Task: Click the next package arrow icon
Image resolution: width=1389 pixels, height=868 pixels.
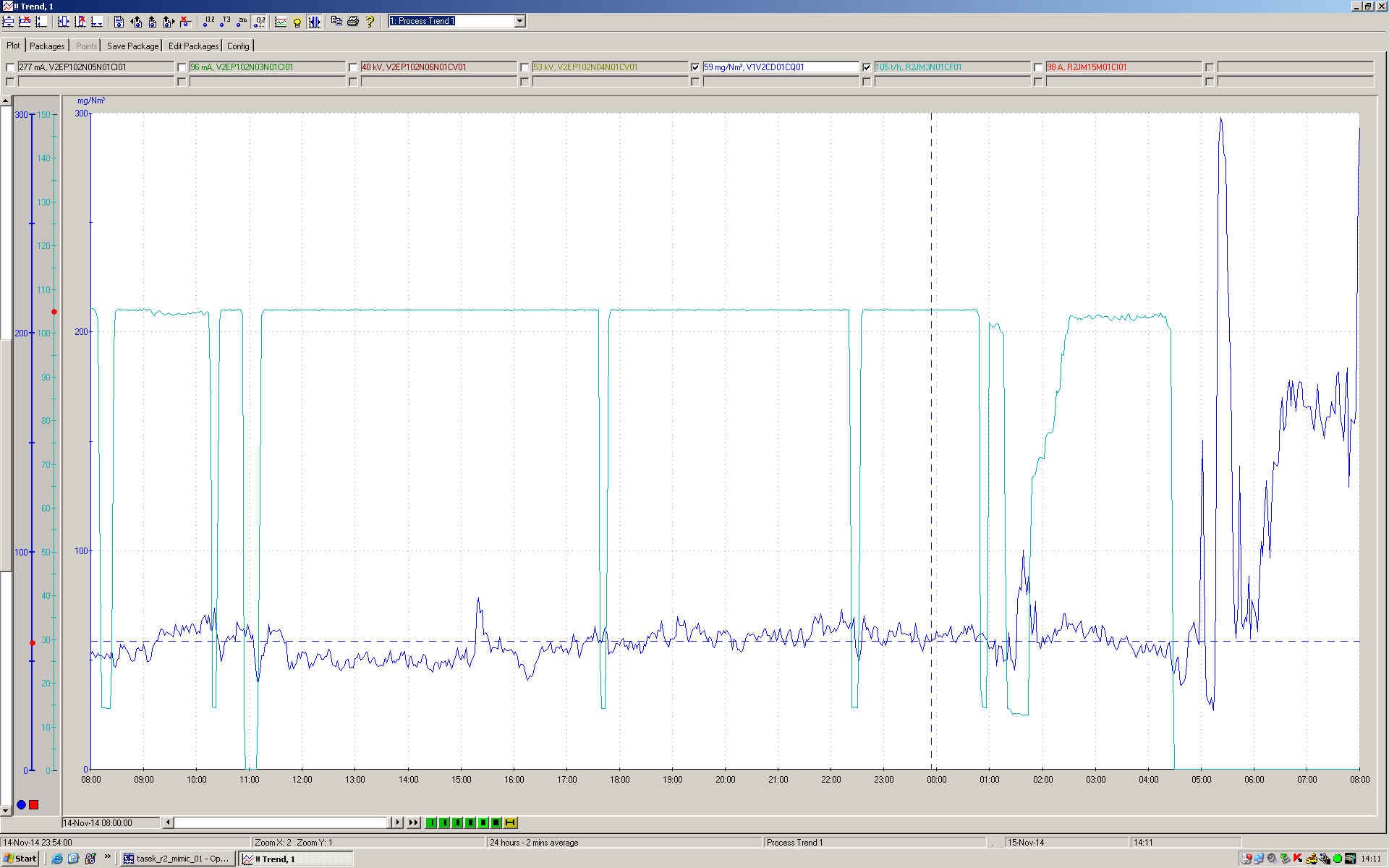Action: coord(169,22)
